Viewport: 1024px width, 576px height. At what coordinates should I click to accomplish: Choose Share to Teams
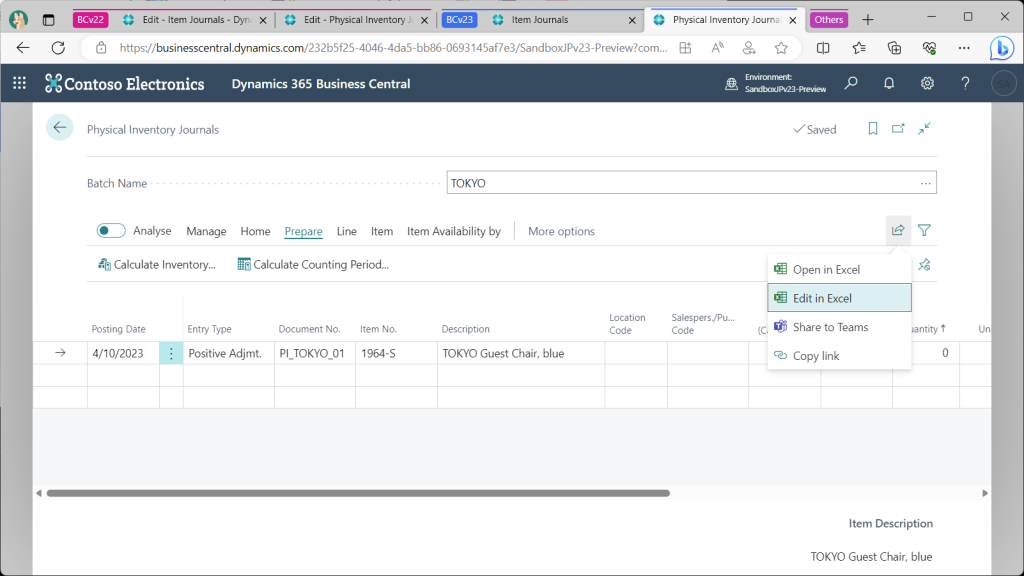839,327
